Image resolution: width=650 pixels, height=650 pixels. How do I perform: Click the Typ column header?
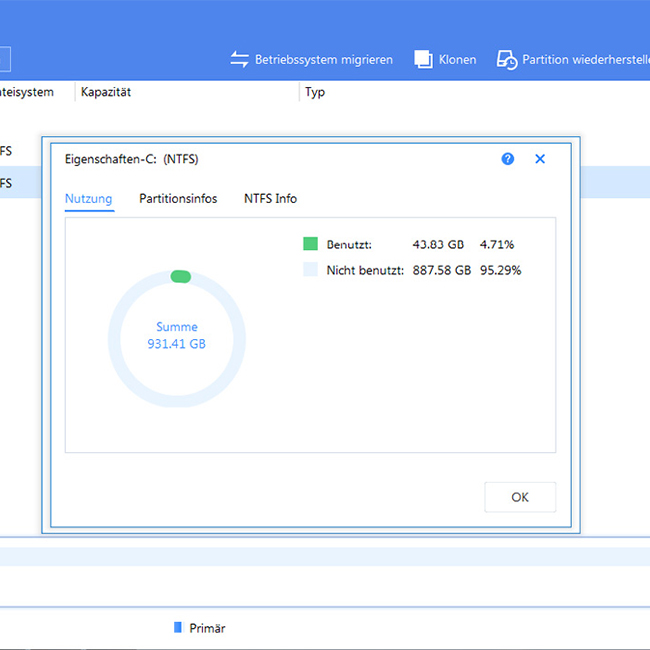coord(315,92)
